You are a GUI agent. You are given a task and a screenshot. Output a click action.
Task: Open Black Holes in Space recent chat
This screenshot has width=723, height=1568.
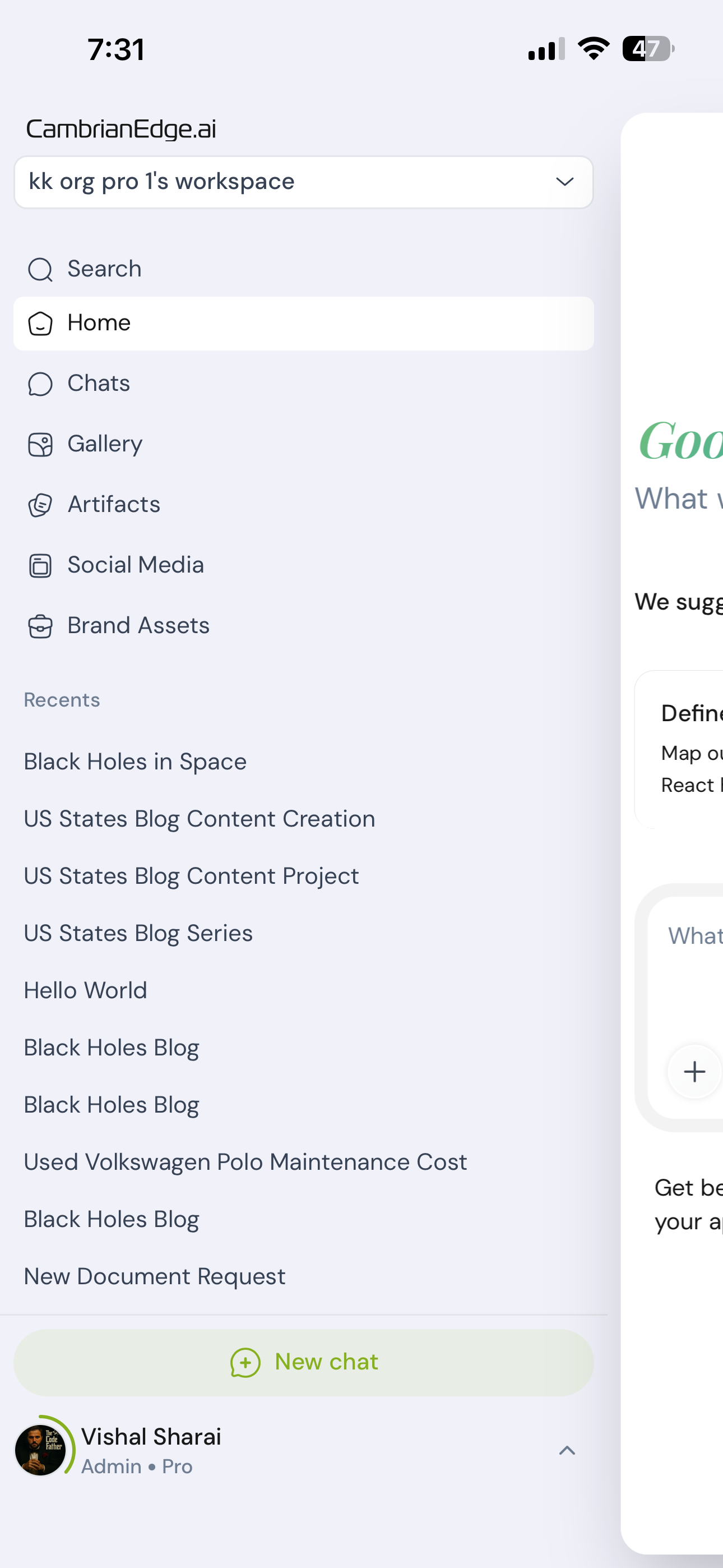[135, 762]
